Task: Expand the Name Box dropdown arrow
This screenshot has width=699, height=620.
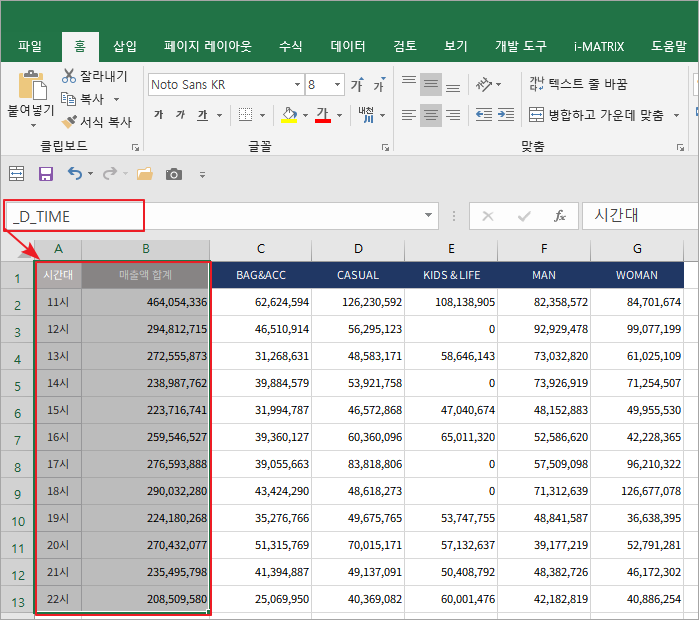Action: [429, 216]
